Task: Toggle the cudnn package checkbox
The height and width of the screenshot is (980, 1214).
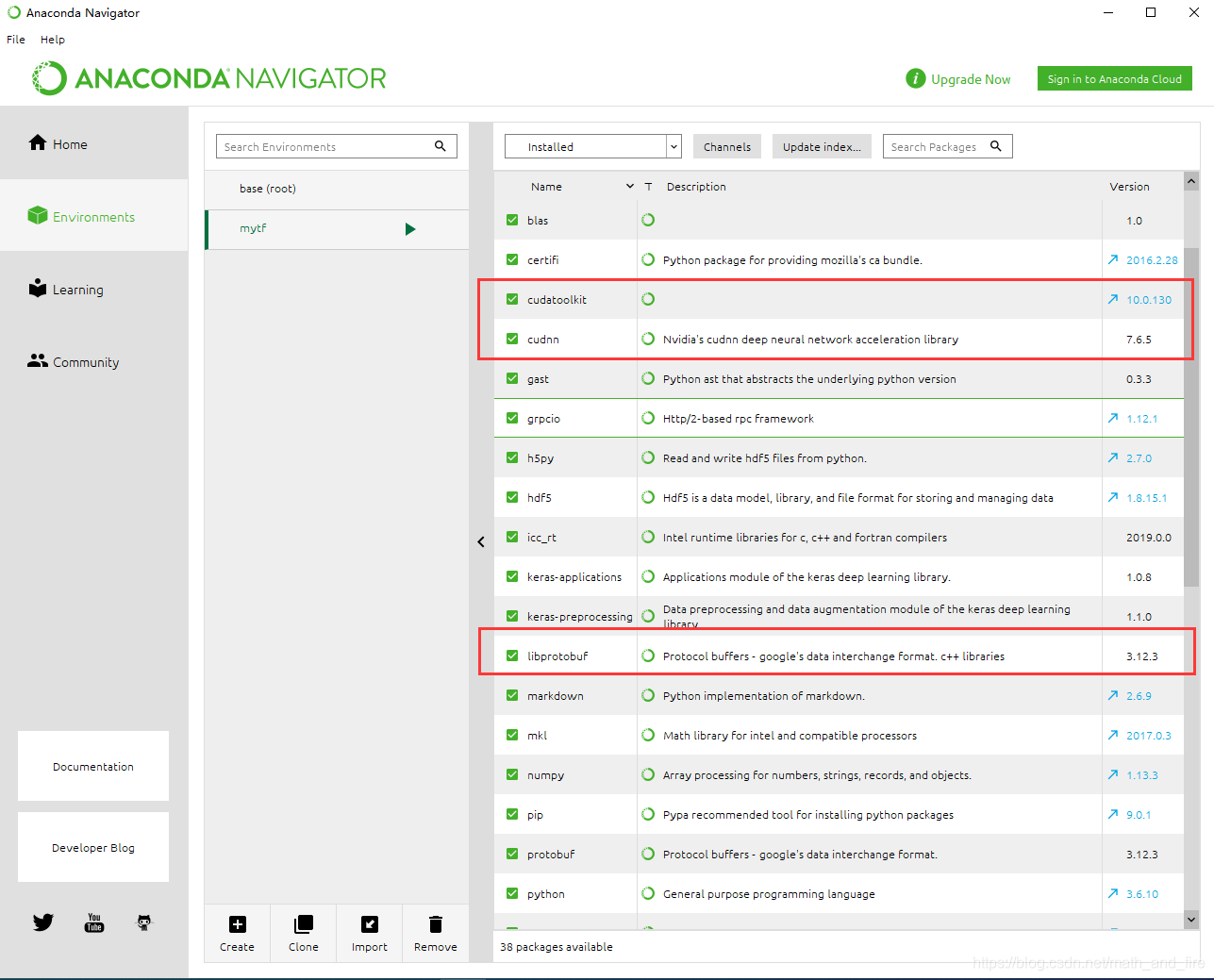Action: click(x=512, y=339)
